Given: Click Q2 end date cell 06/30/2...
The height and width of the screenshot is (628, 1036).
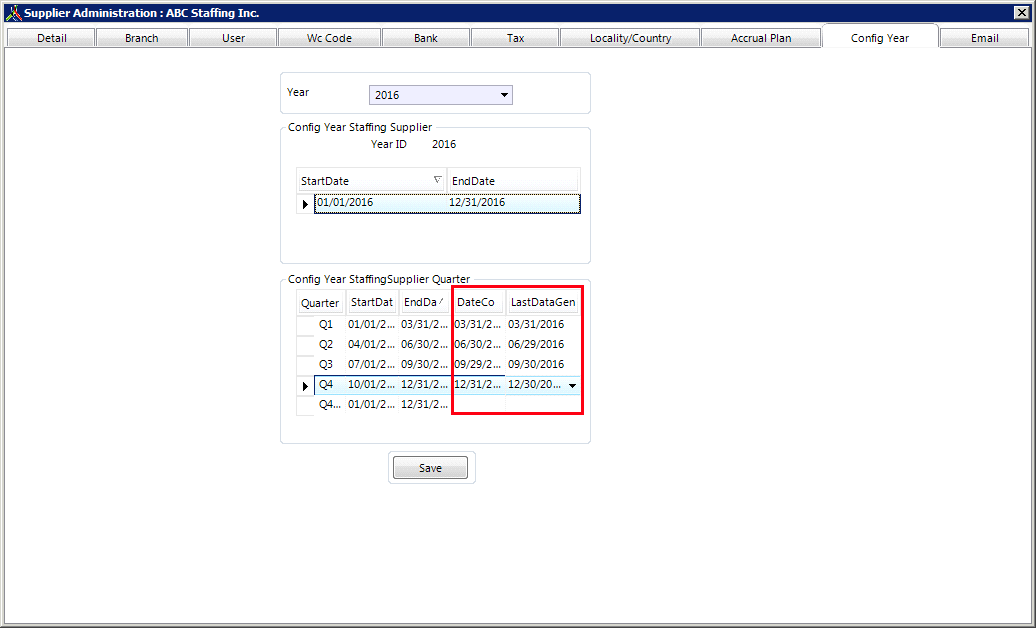Looking at the screenshot, I should pos(425,344).
